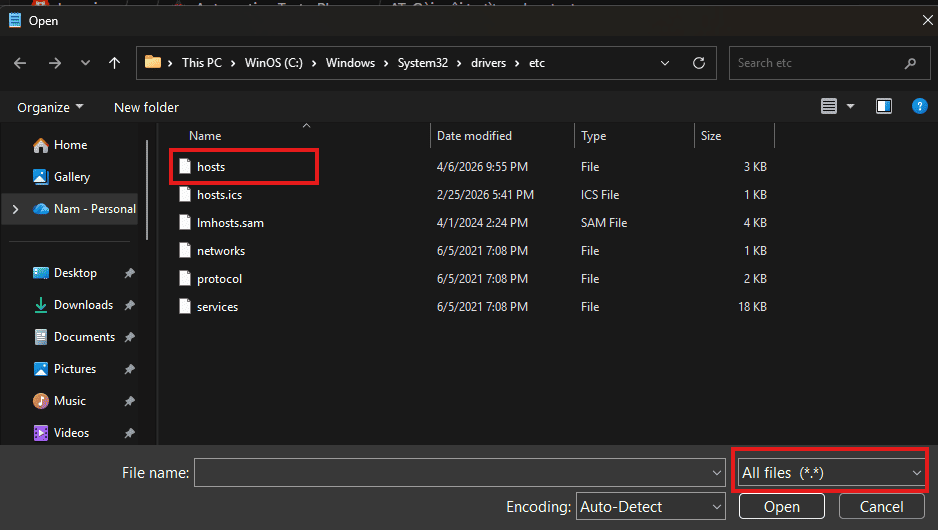The image size is (938, 530).
Task: Select WinOS (C:) in breadcrumb
Action: tap(273, 63)
